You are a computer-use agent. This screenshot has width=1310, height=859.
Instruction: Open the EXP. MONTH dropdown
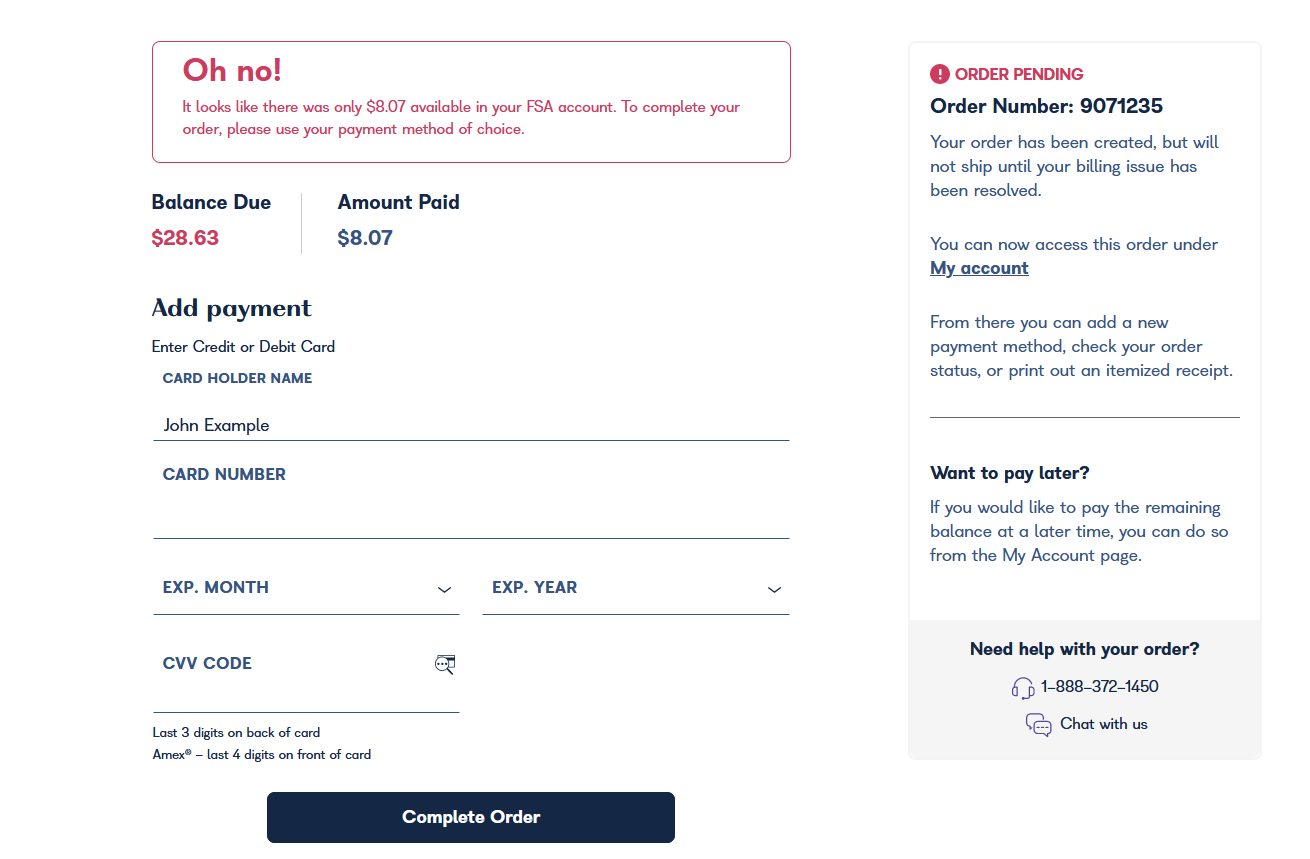pyautogui.click(x=305, y=590)
